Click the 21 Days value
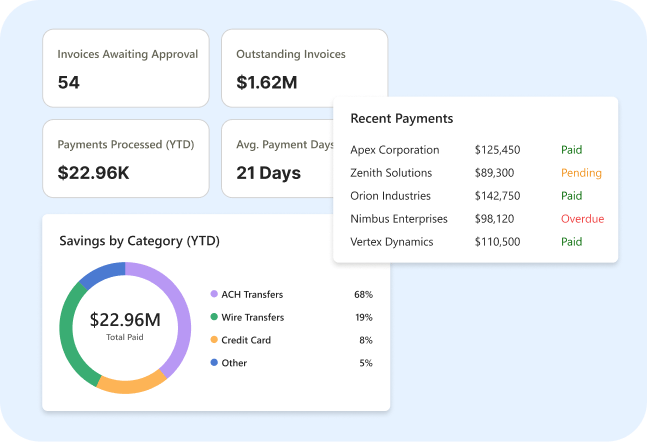 (269, 173)
